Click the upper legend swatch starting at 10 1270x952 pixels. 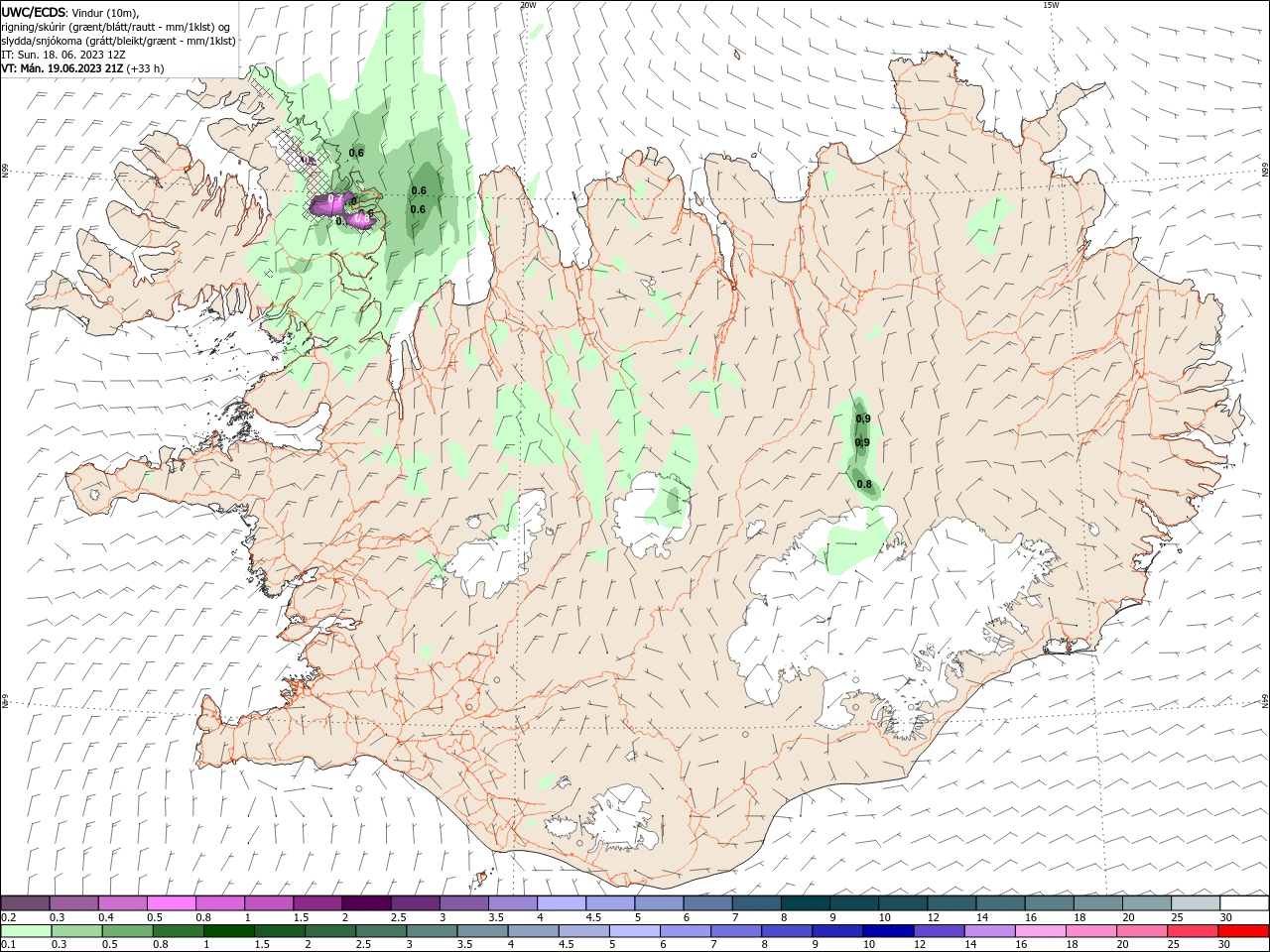click(902, 903)
